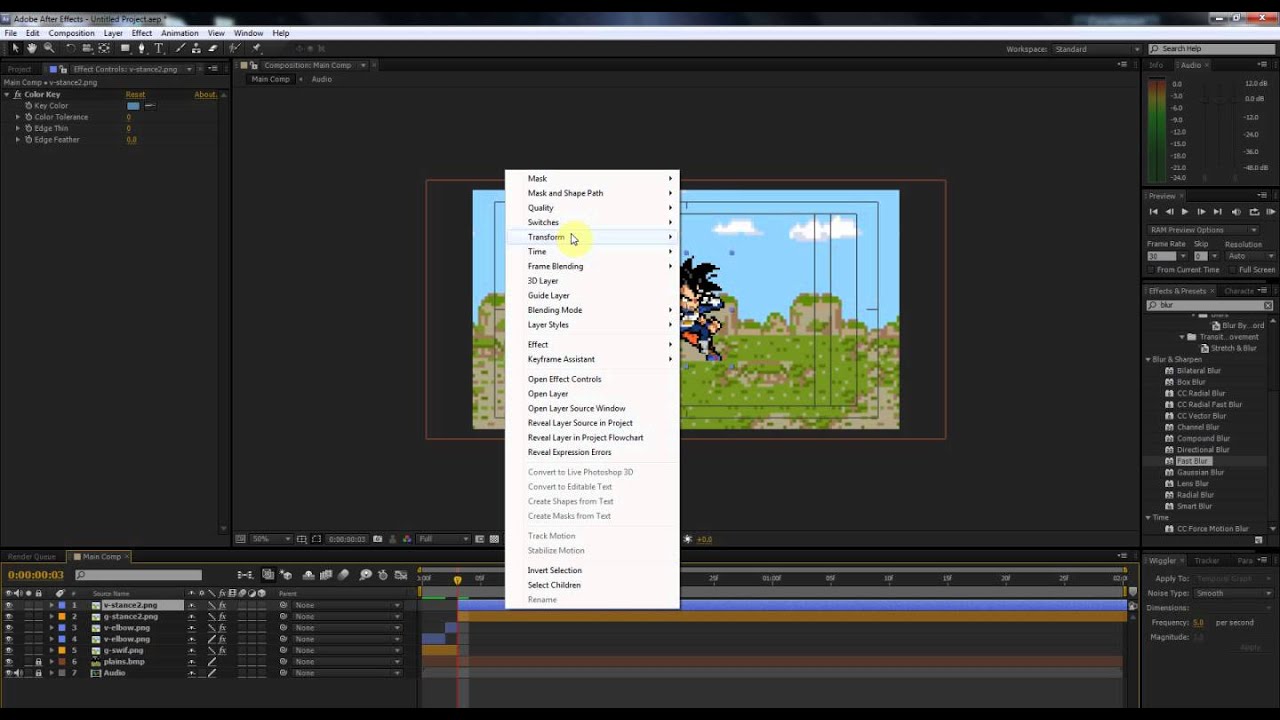Switch to the Render Queue tab

pyautogui.click(x=32, y=557)
